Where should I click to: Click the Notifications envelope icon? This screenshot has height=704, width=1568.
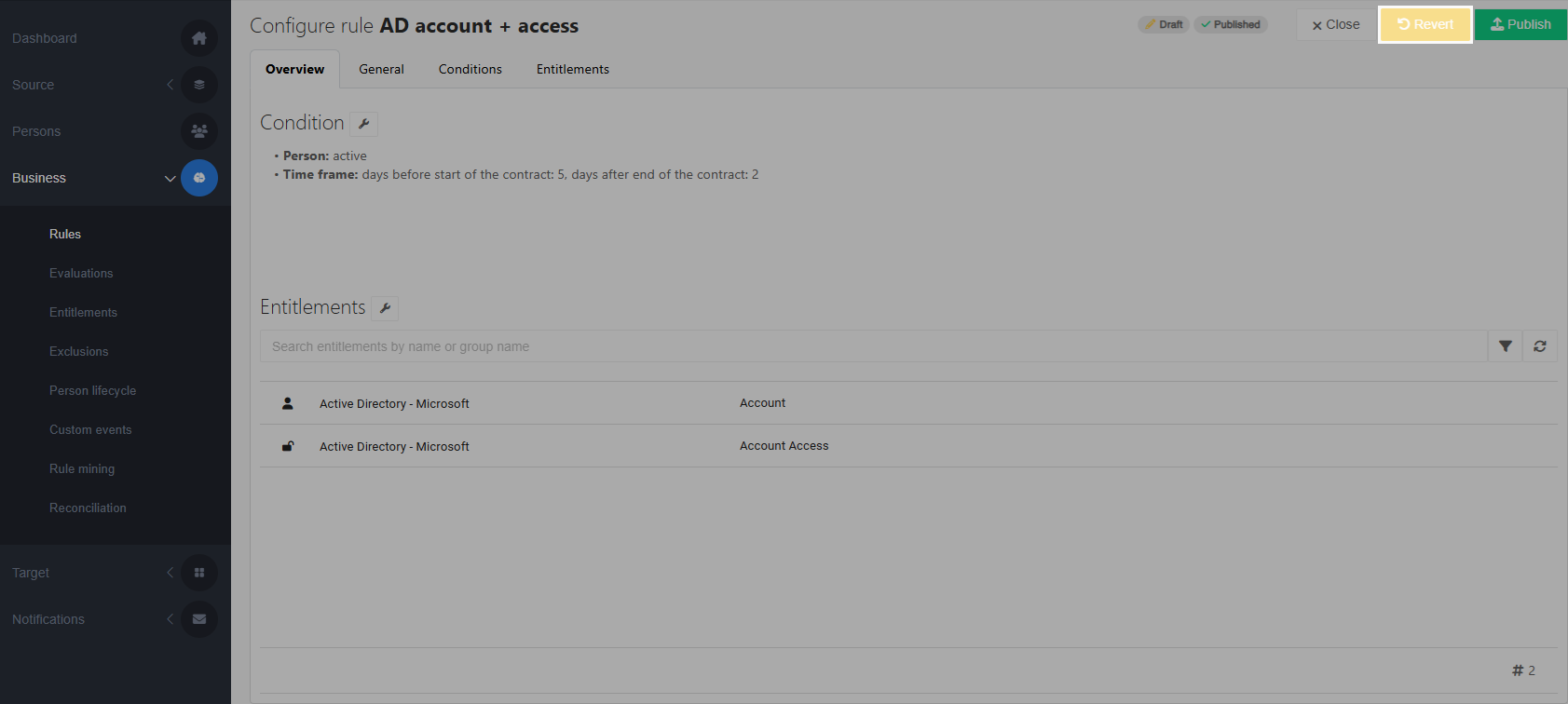pyautogui.click(x=199, y=619)
